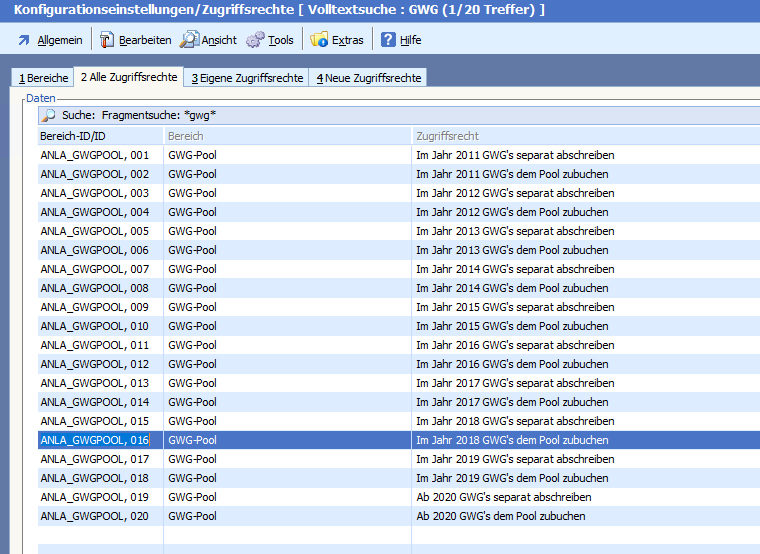Viewport: 760px width, 554px height.
Task: Switch to the Bereiche tab
Action: (43, 78)
